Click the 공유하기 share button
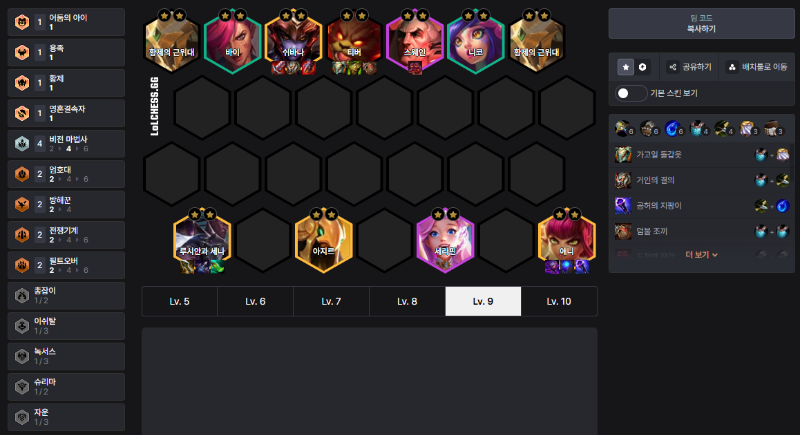This screenshot has height=435, width=800. pos(691,67)
